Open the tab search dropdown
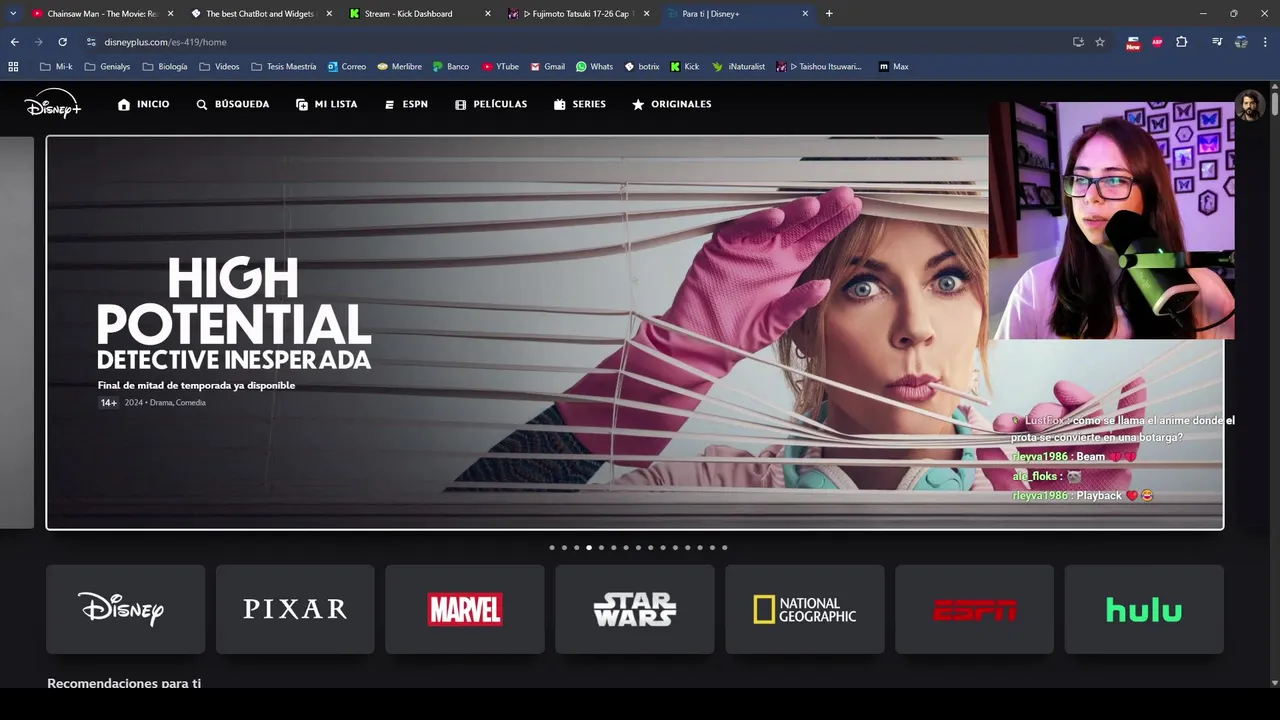 tap(13, 14)
